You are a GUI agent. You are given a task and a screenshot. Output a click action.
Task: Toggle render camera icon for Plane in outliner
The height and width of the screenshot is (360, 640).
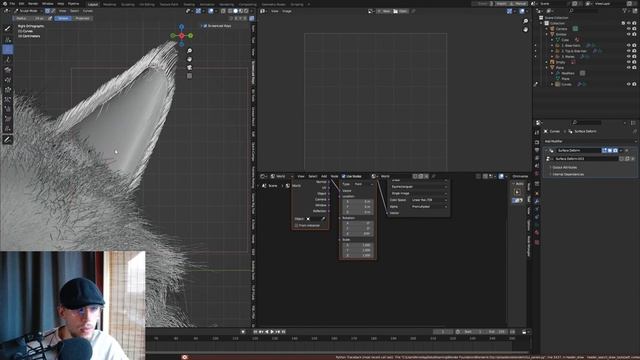(x=634, y=67)
